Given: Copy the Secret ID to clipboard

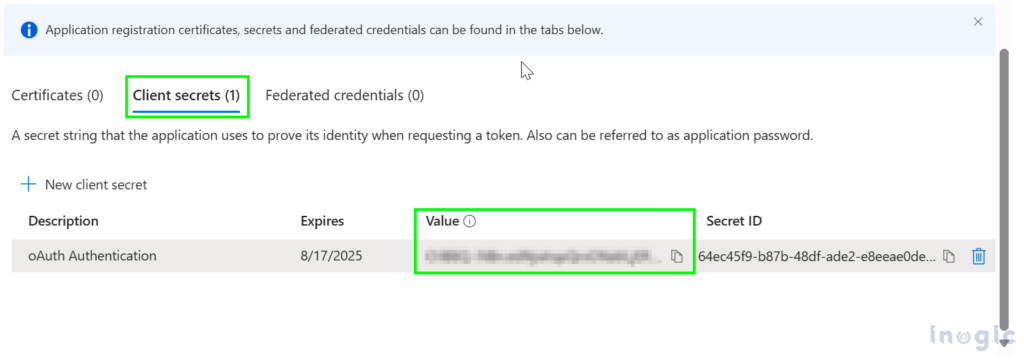Looking at the screenshot, I should [x=949, y=257].
